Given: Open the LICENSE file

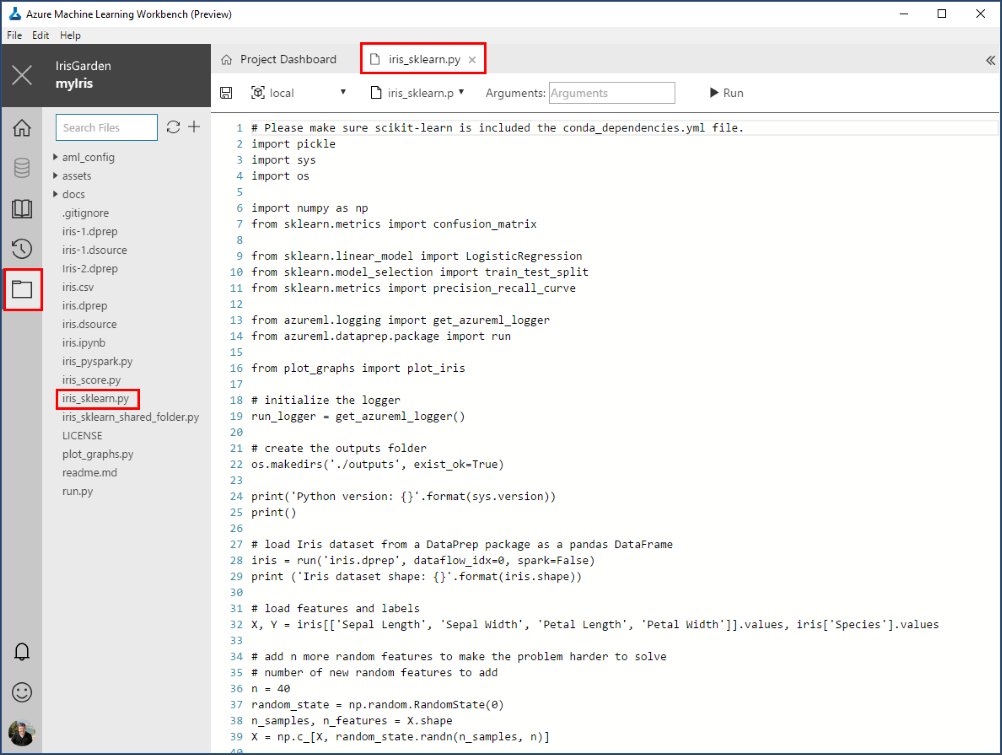Looking at the screenshot, I should coord(82,435).
